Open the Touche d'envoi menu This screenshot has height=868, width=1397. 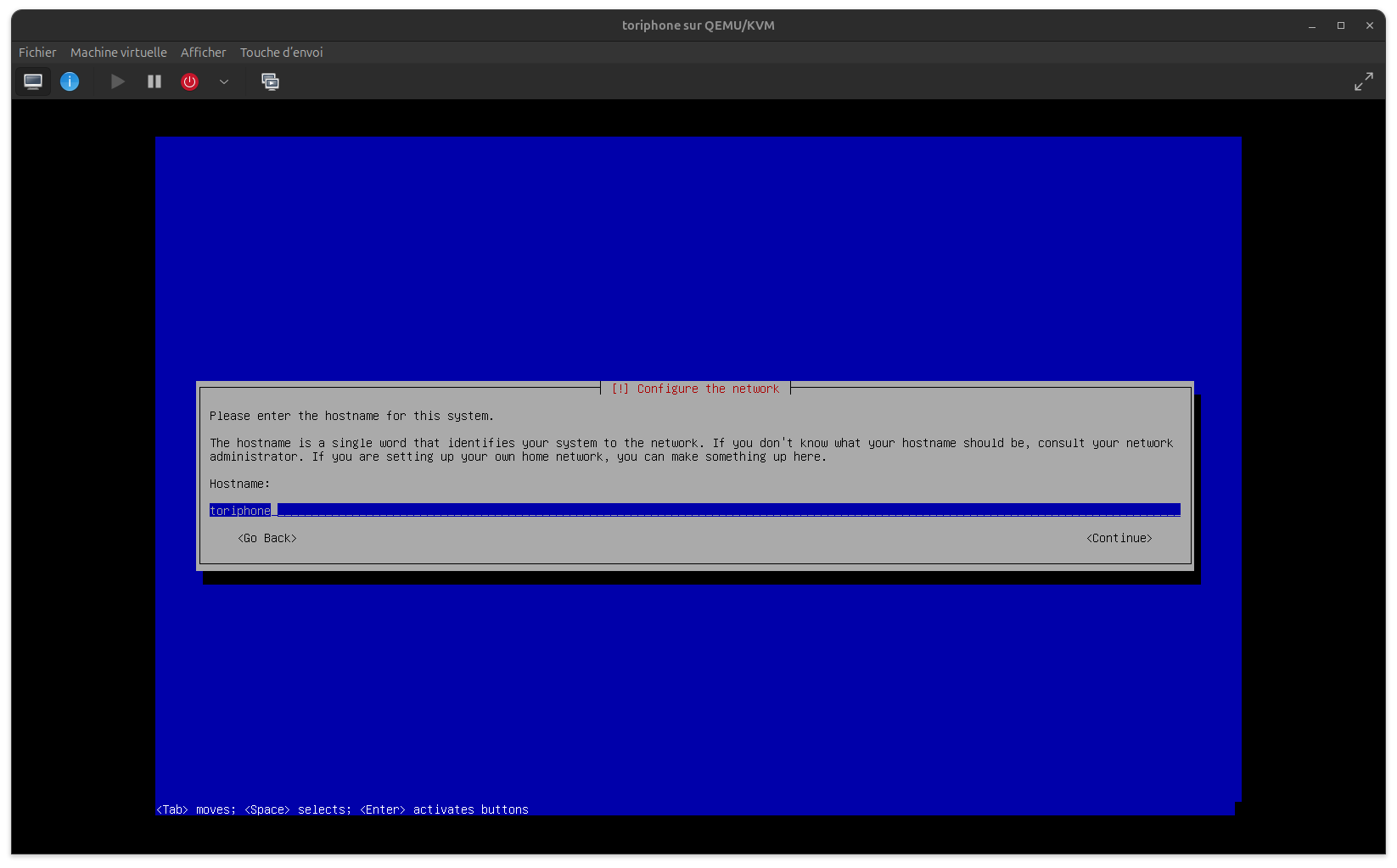tap(281, 53)
